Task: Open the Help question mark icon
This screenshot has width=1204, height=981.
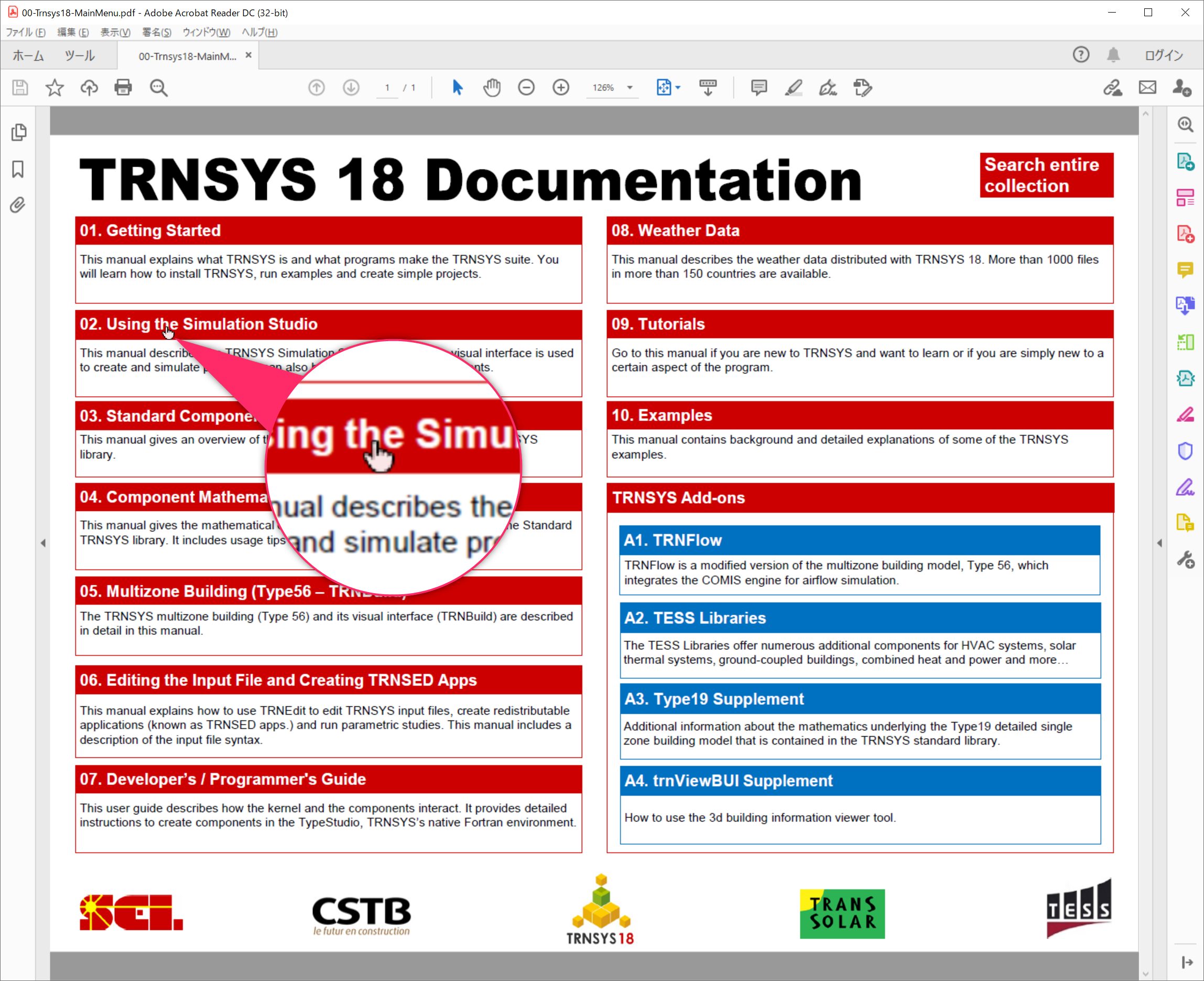Action: (x=1081, y=55)
